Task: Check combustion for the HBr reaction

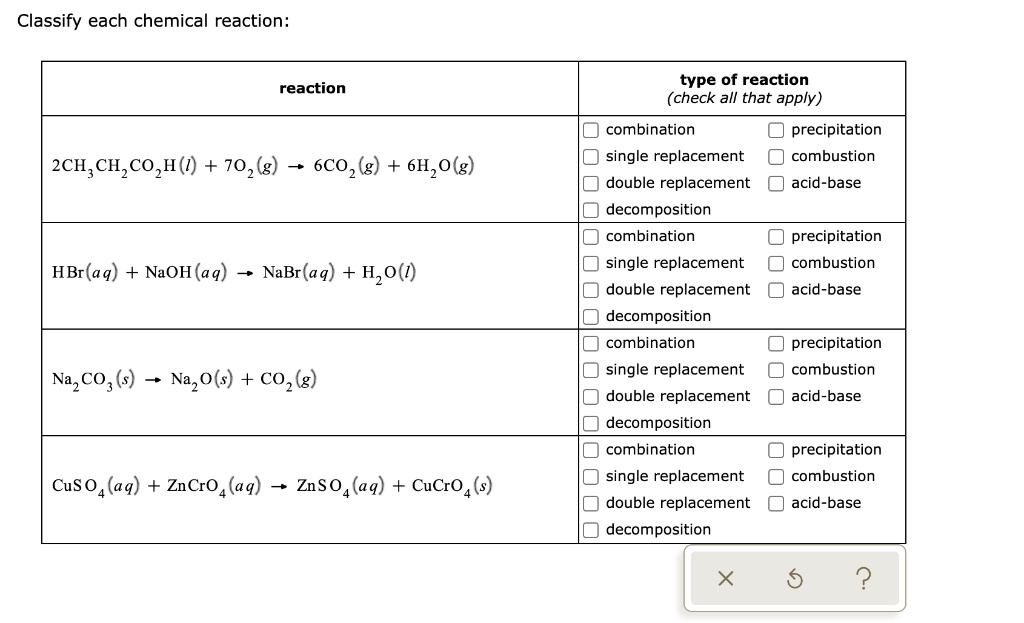Action: (x=776, y=263)
